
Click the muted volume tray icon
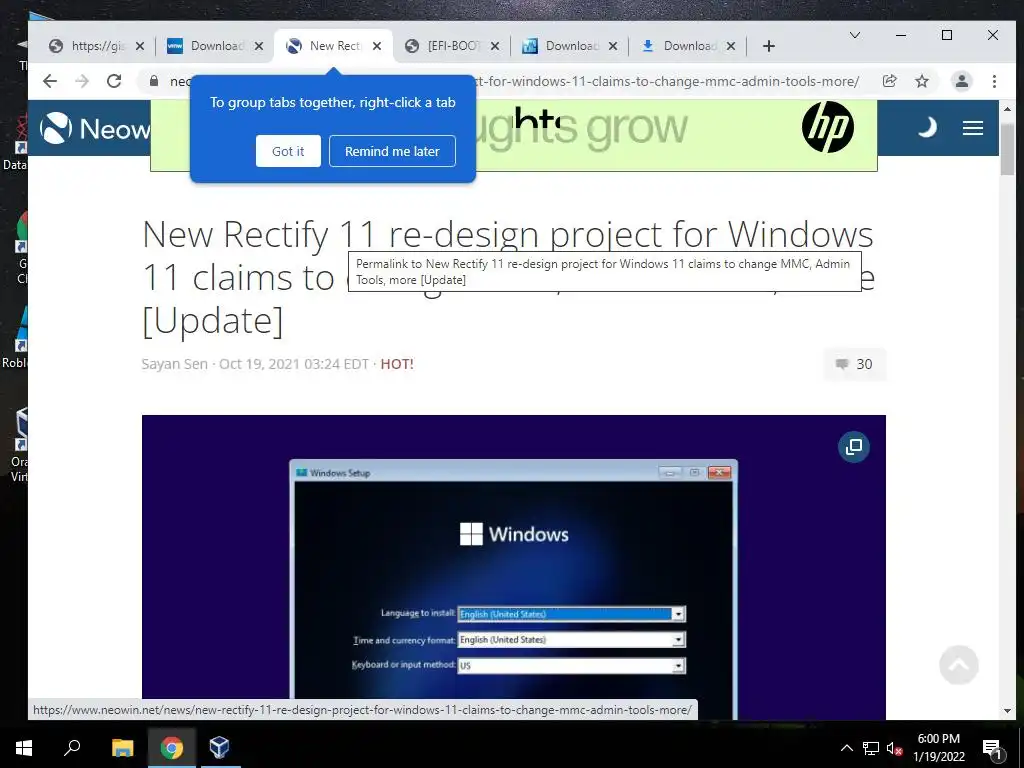pyautogui.click(x=894, y=748)
